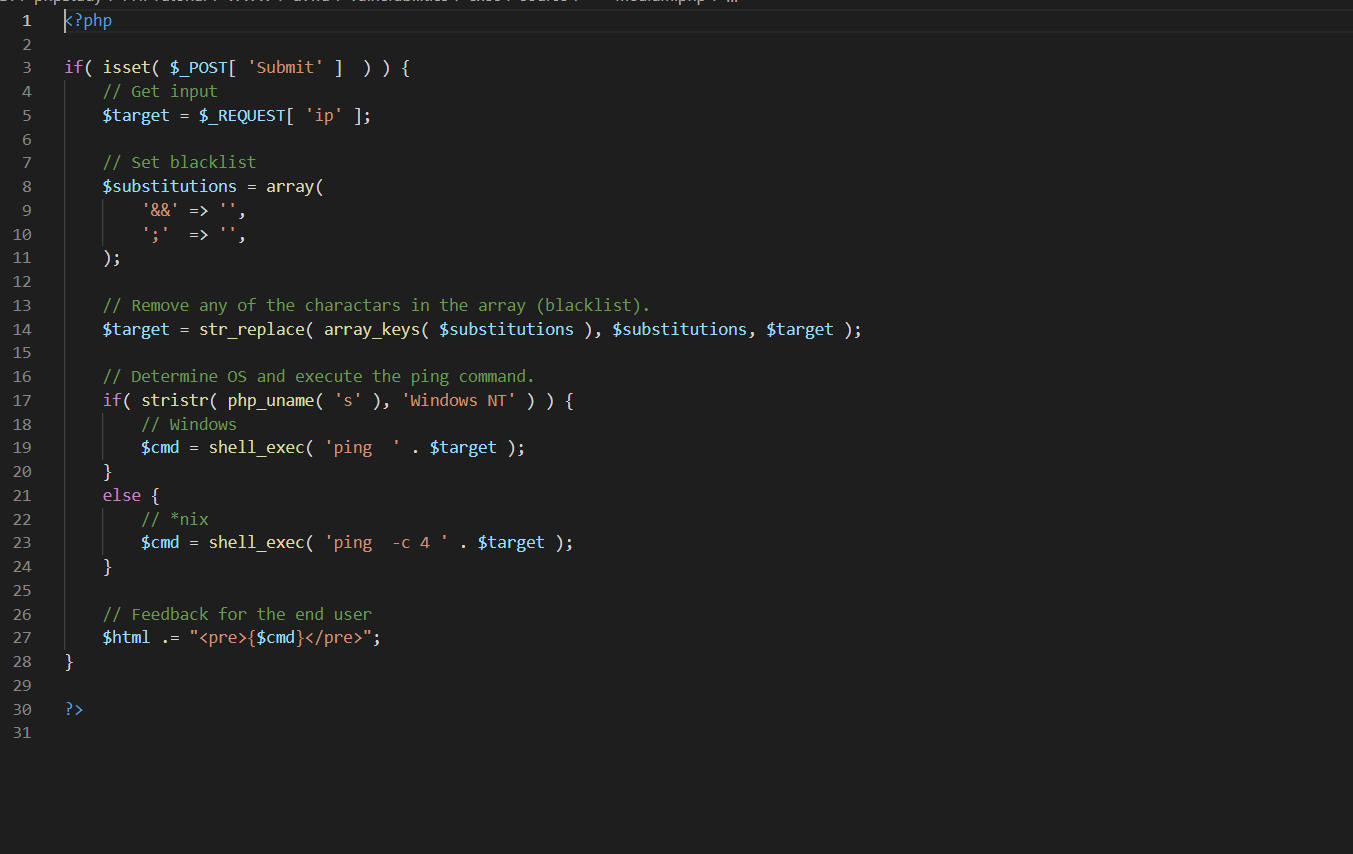Click the else keyword on line 21
Image resolution: width=1353 pixels, height=854 pixels.
tap(121, 495)
